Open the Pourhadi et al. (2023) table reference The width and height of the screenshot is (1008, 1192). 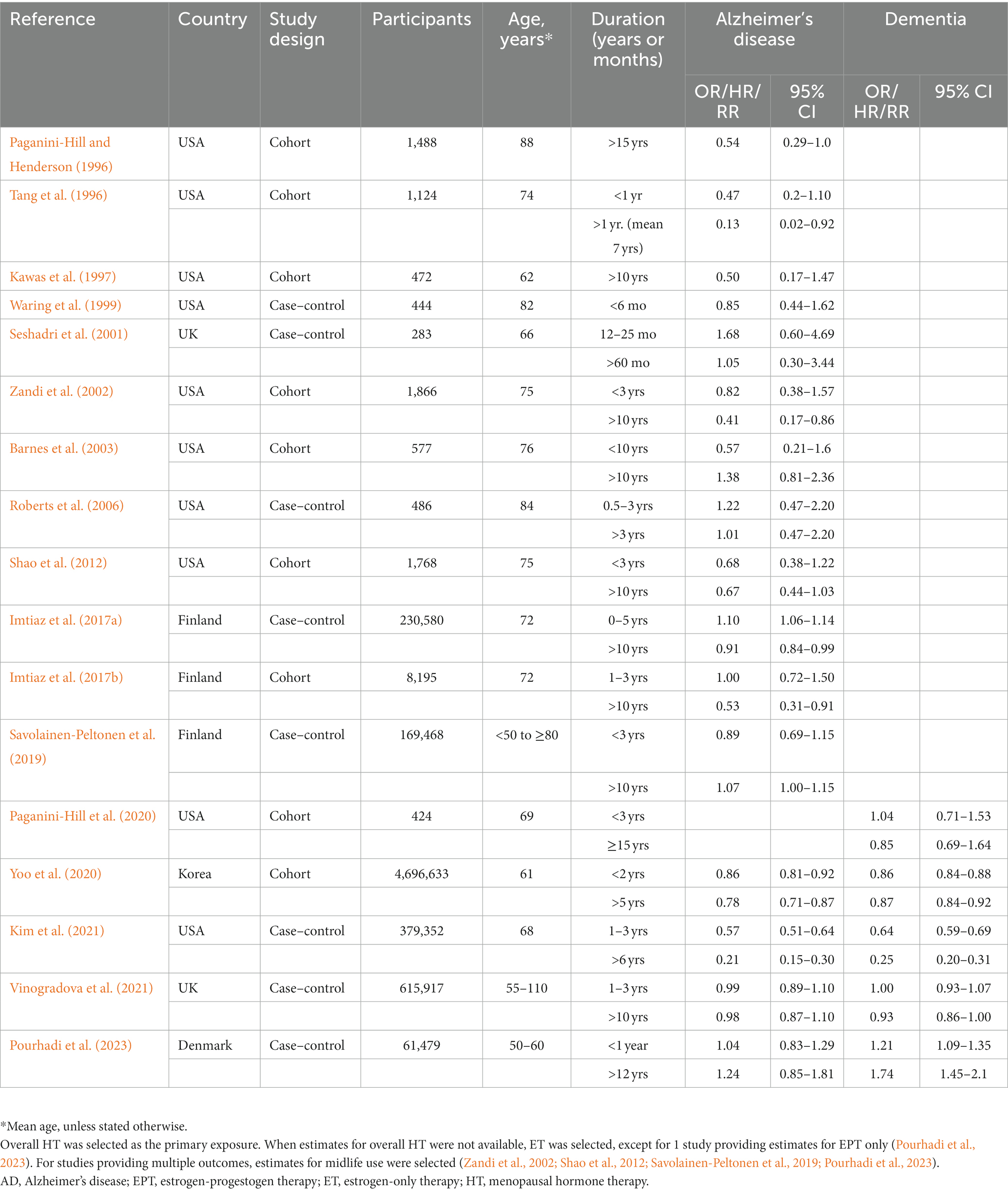pyautogui.click(x=71, y=1045)
